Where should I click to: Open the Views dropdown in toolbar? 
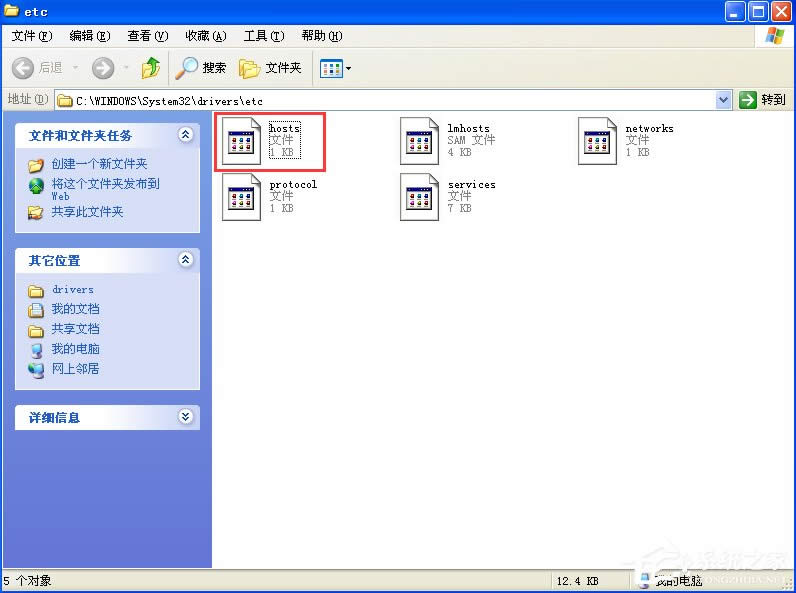coord(335,68)
